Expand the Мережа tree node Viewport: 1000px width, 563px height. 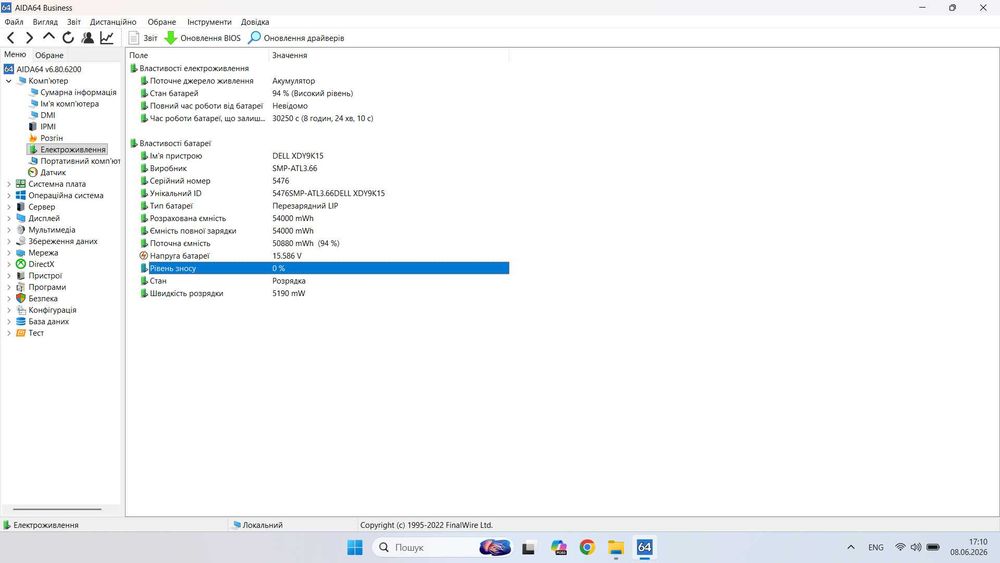click(9, 253)
